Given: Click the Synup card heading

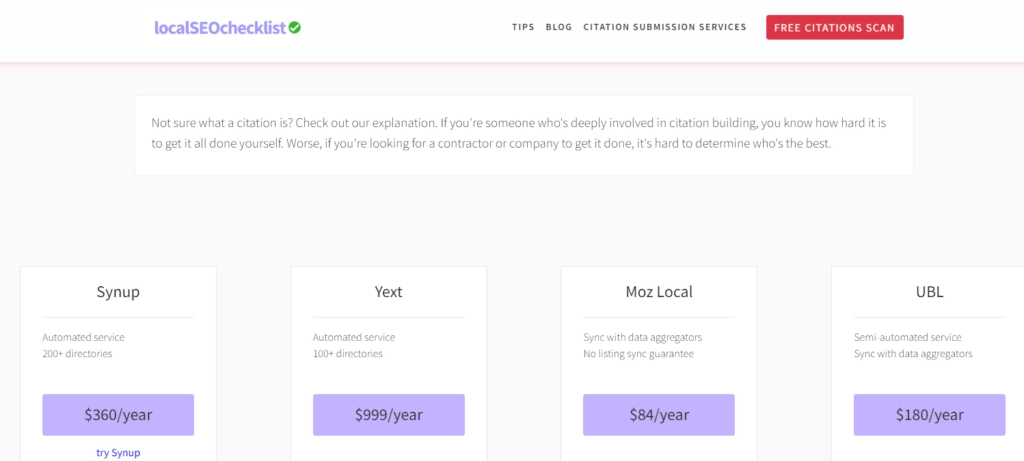Looking at the screenshot, I should click(x=118, y=292).
